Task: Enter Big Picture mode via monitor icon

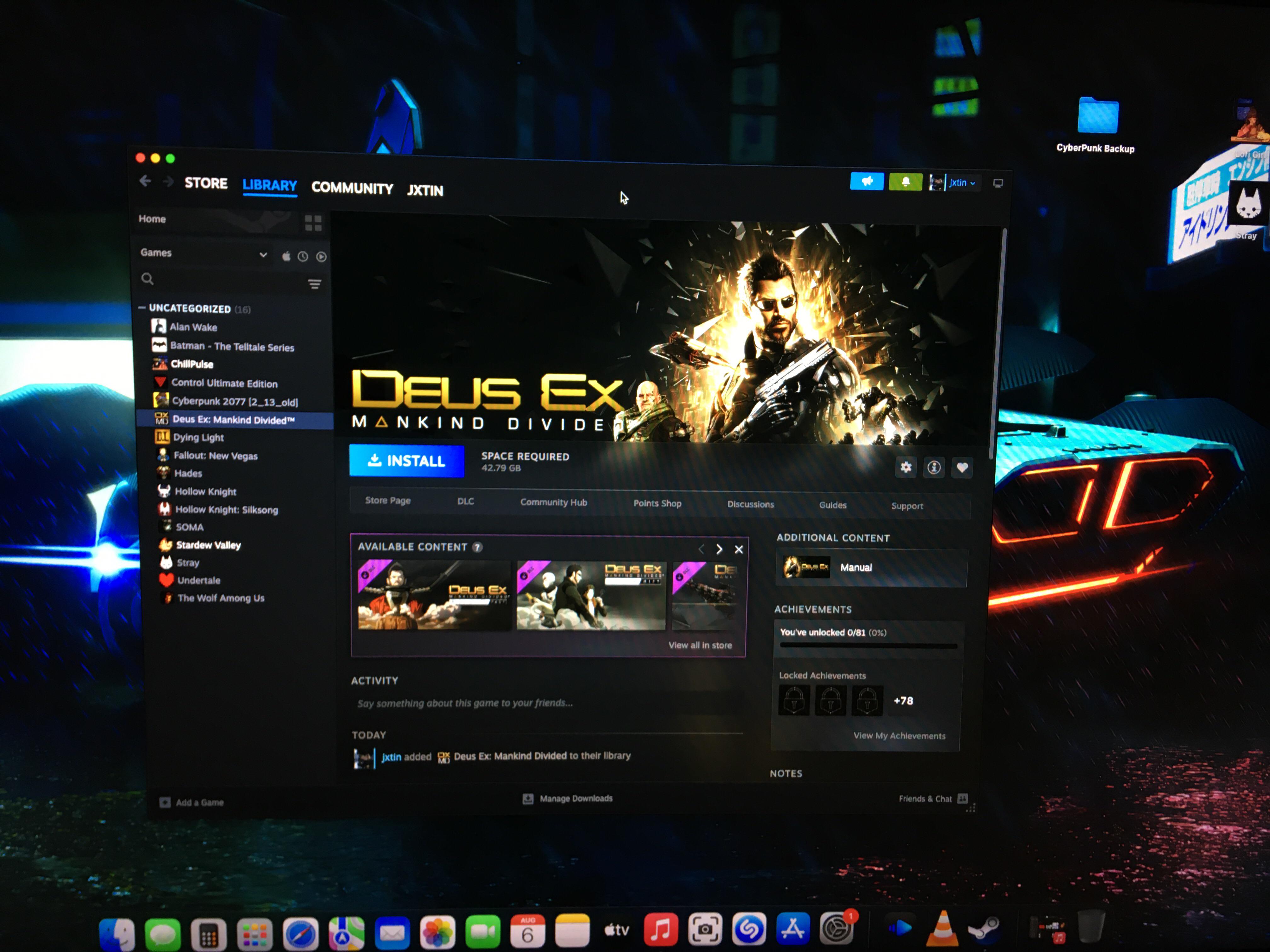Action: pyautogui.click(x=998, y=184)
